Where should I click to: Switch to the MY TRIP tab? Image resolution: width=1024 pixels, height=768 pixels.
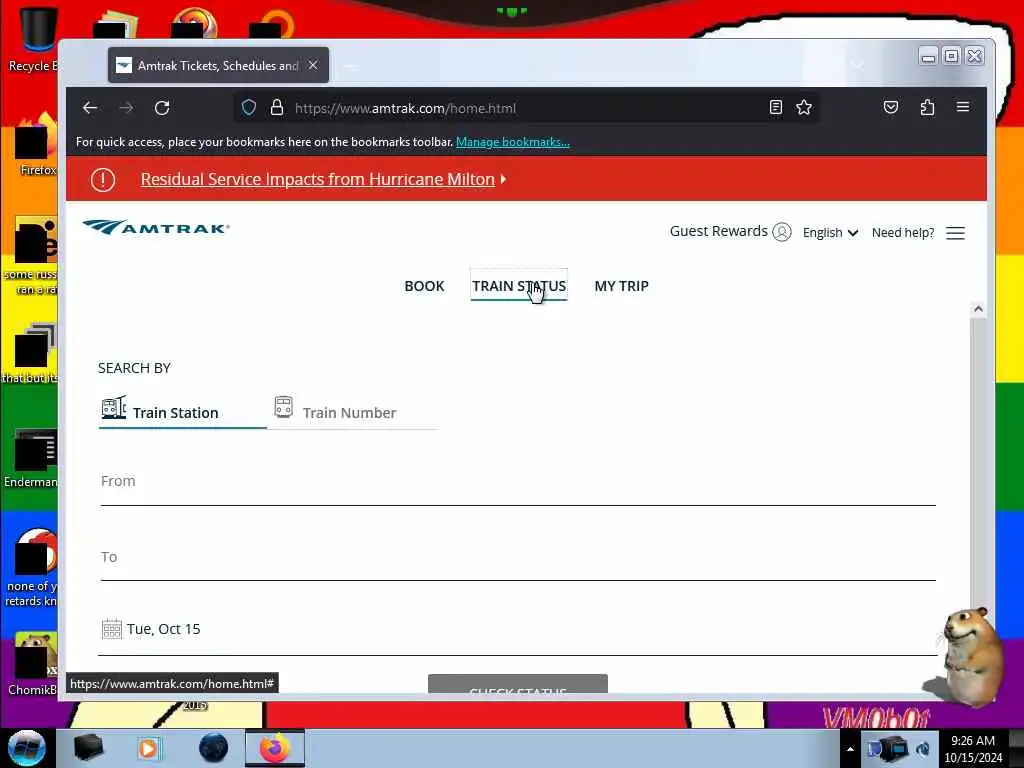click(622, 286)
